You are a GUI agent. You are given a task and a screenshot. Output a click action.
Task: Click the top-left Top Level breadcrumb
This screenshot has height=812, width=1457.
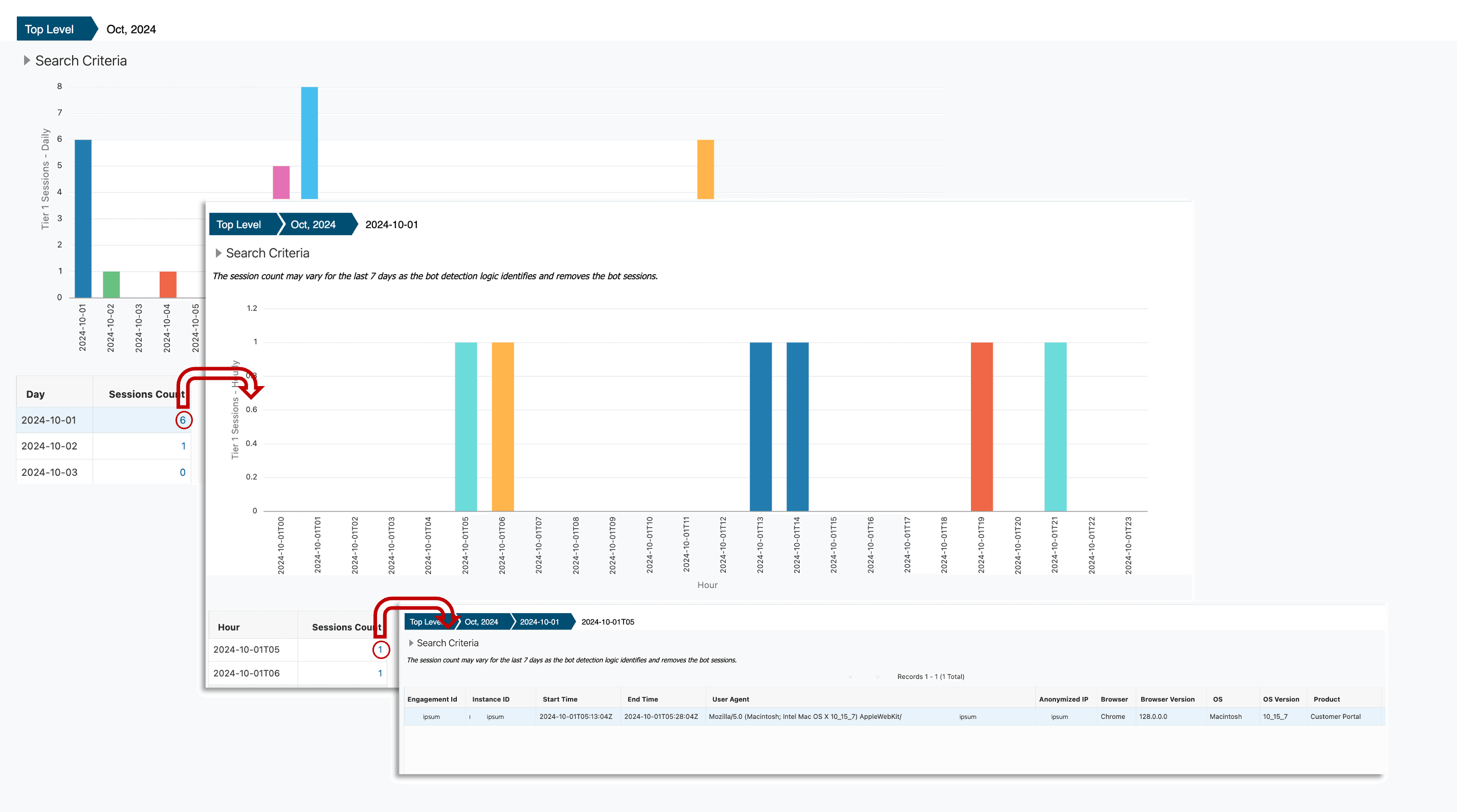click(x=49, y=30)
